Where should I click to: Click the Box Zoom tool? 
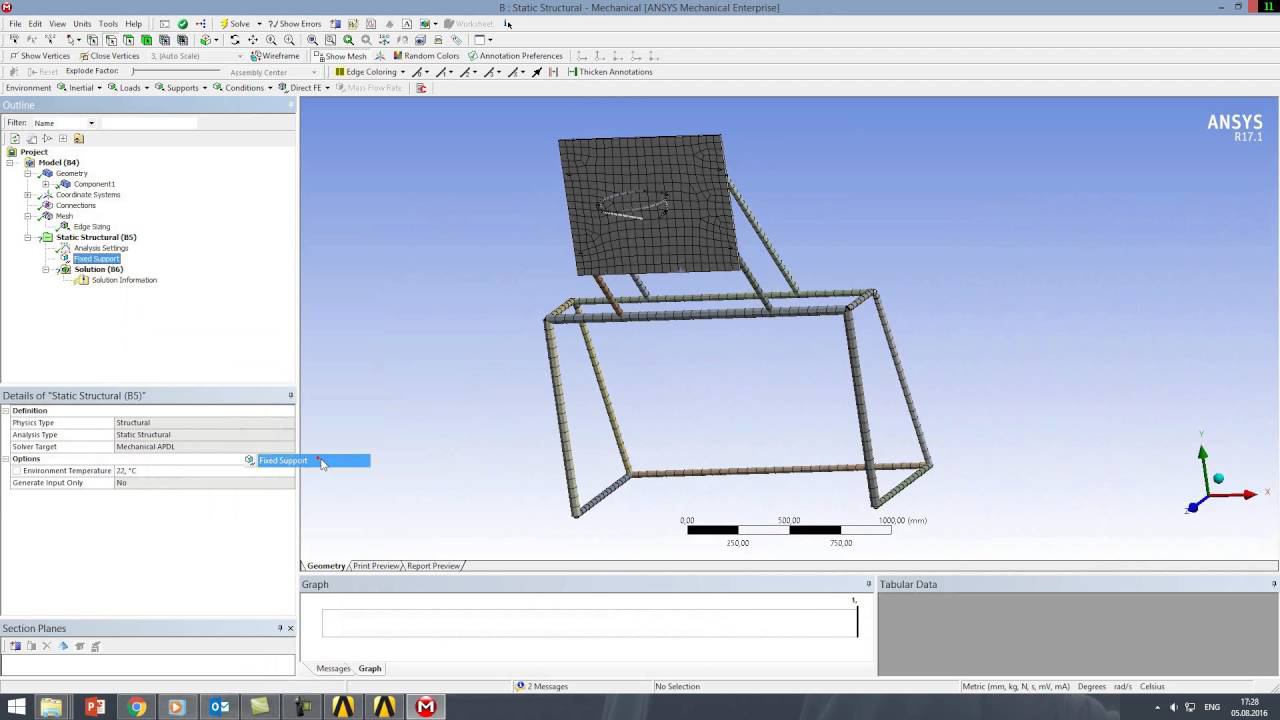pos(289,40)
